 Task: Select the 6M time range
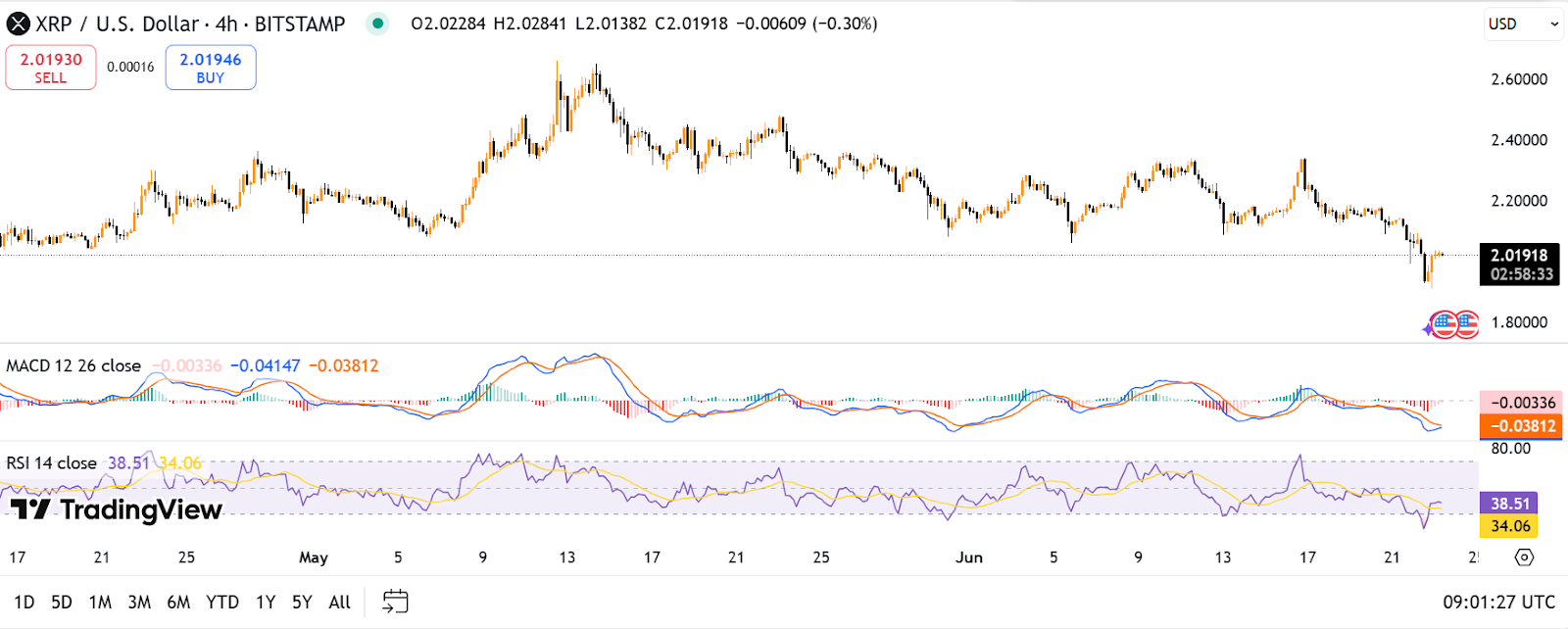click(x=178, y=603)
